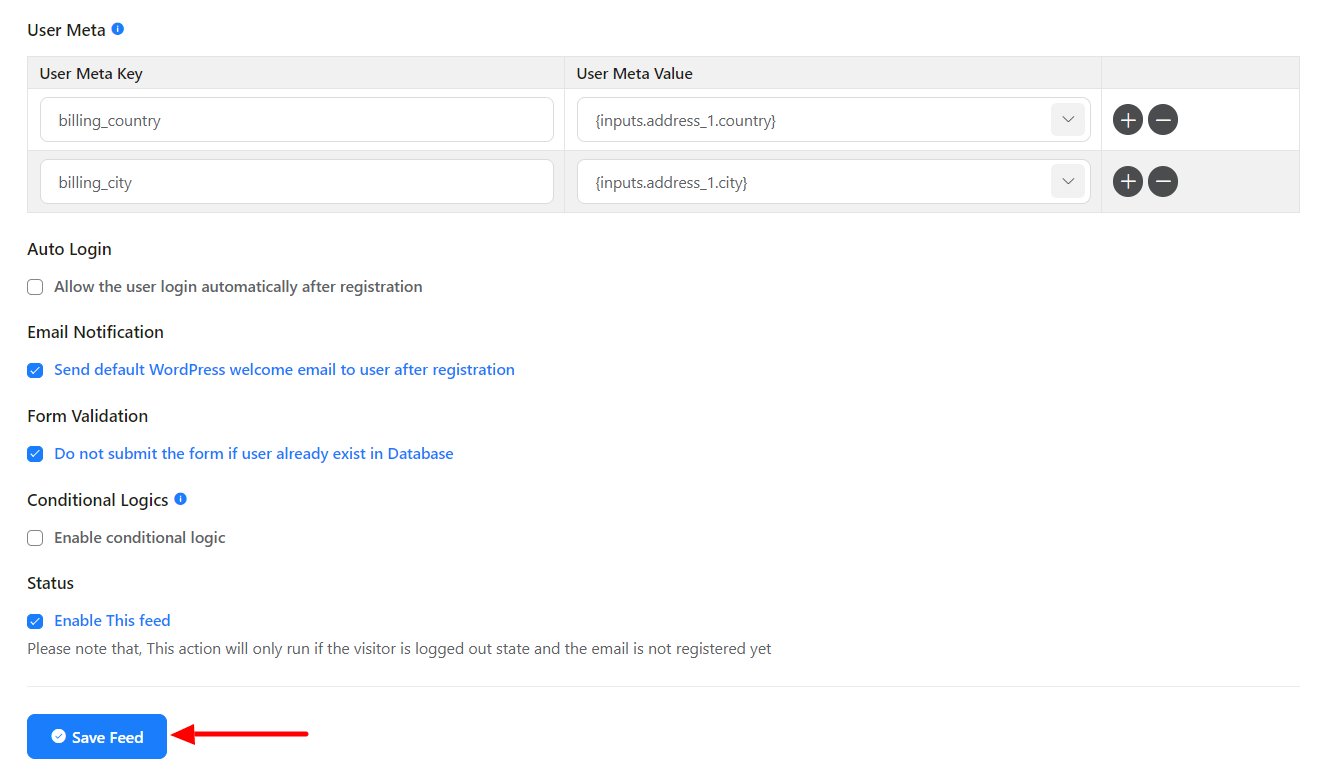Click the 'Send default WordPress welcome email' label

(284, 369)
